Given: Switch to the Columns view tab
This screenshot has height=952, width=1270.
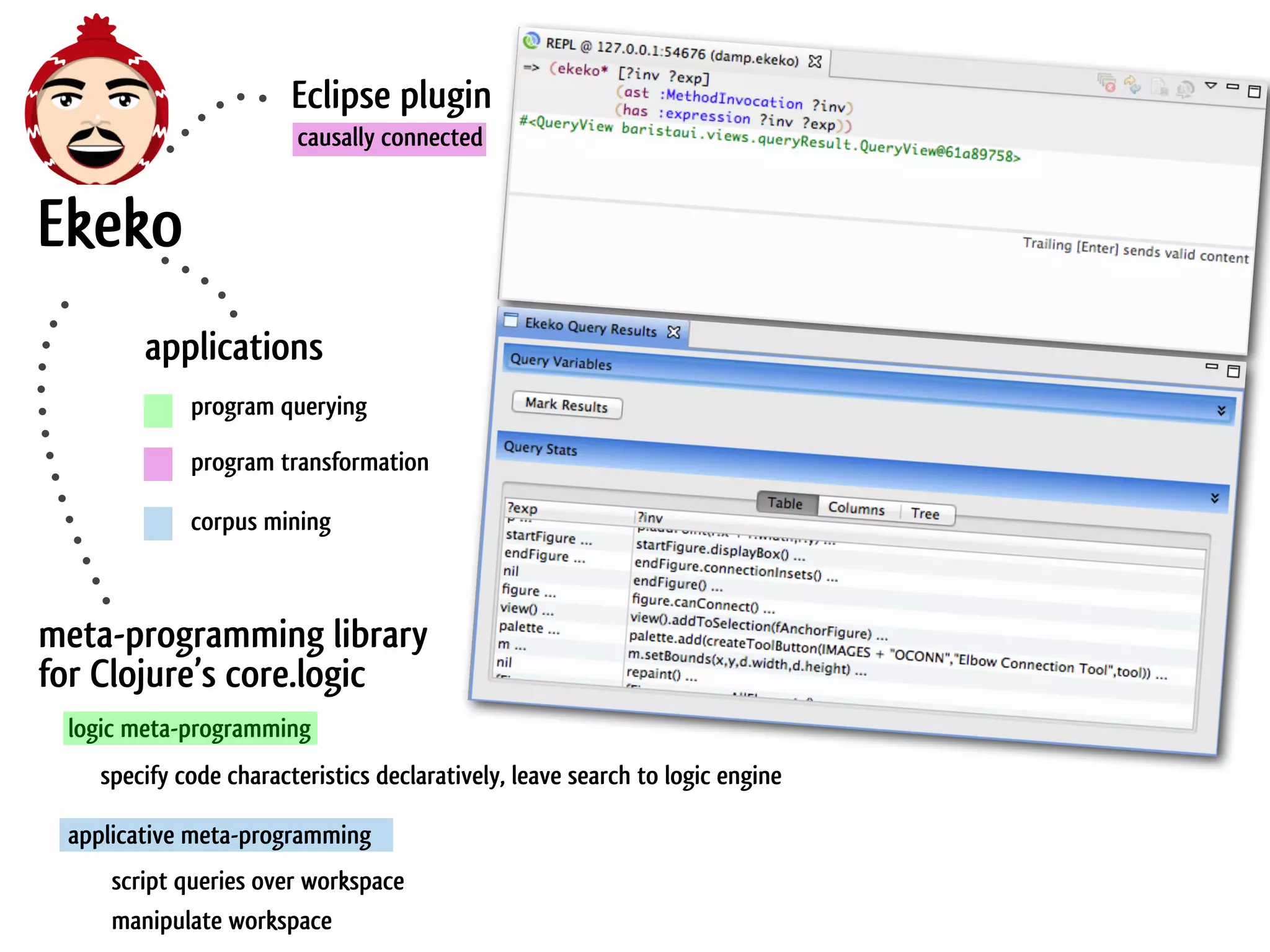Looking at the screenshot, I should [856, 508].
